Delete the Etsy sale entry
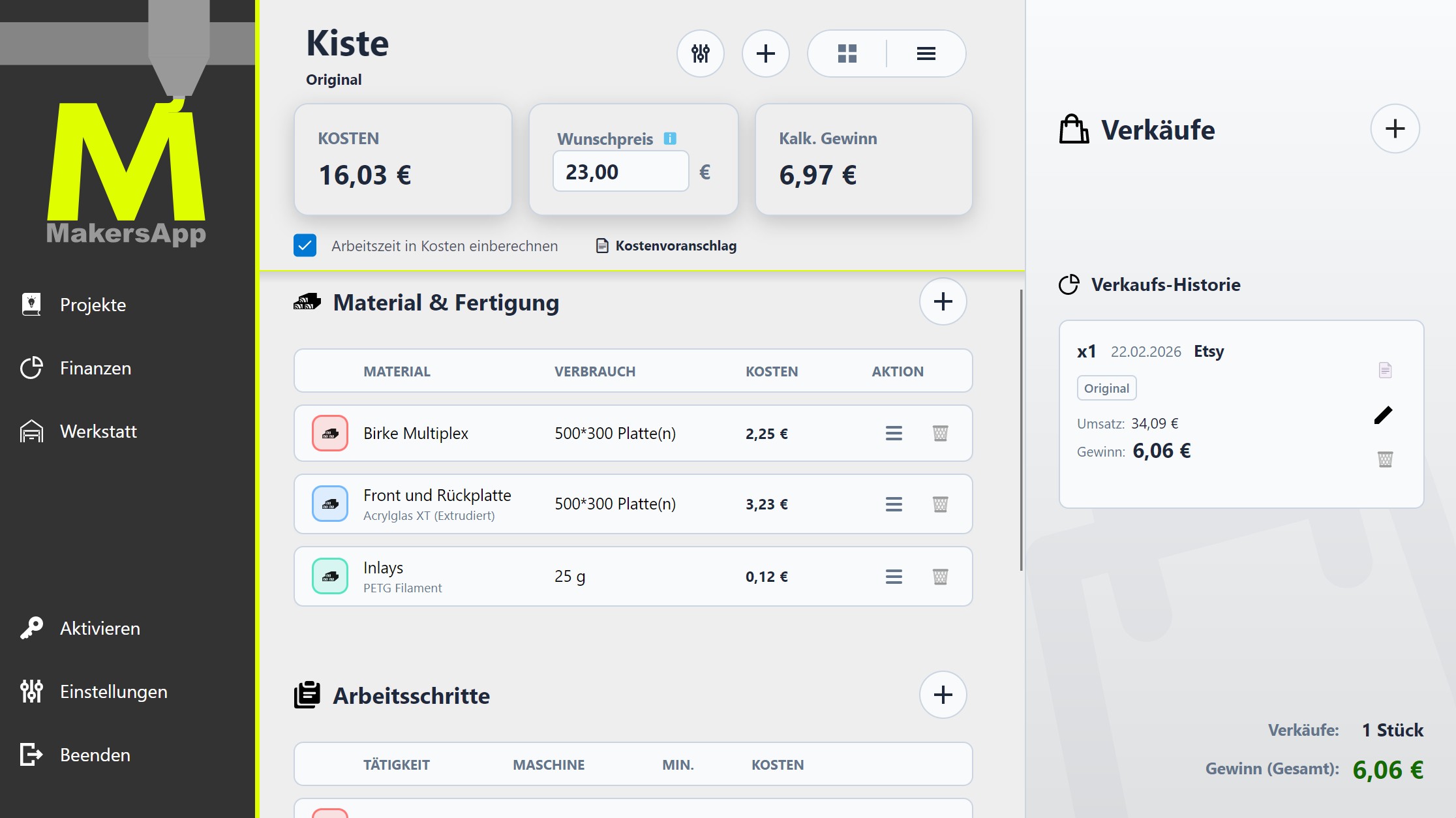 click(1385, 459)
